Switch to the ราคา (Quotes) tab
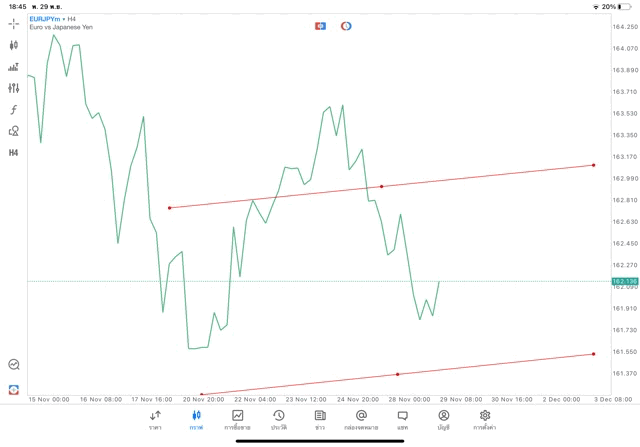This screenshot has width=640, height=447. tap(155, 420)
